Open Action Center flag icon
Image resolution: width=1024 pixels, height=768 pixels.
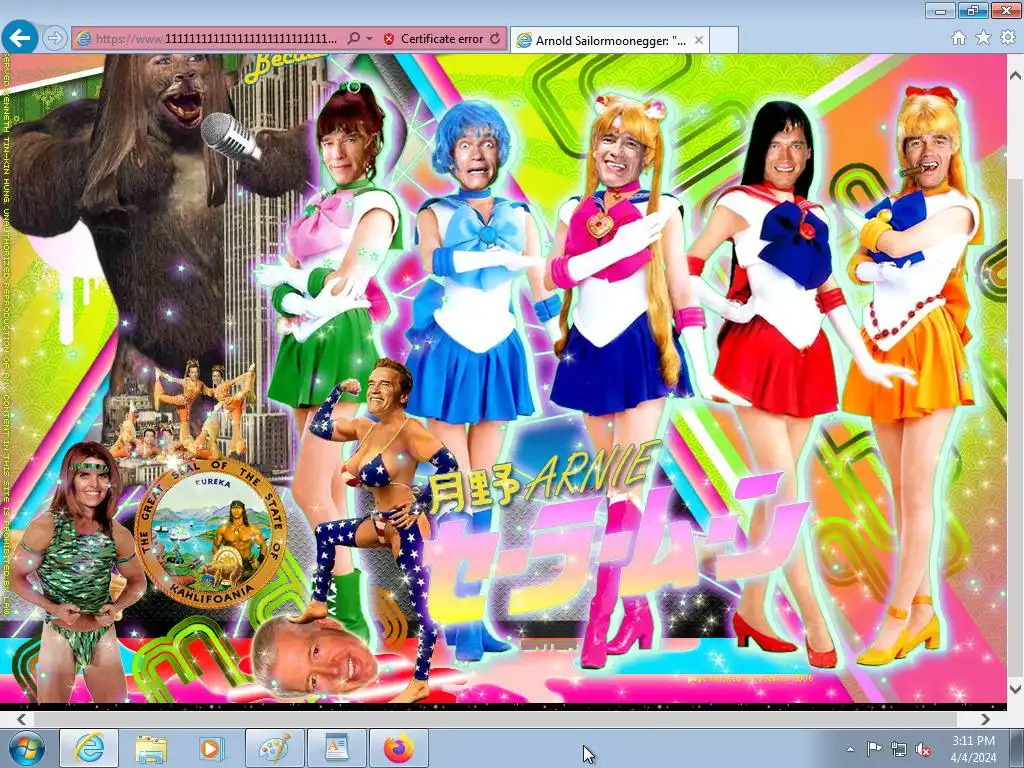tap(874, 749)
